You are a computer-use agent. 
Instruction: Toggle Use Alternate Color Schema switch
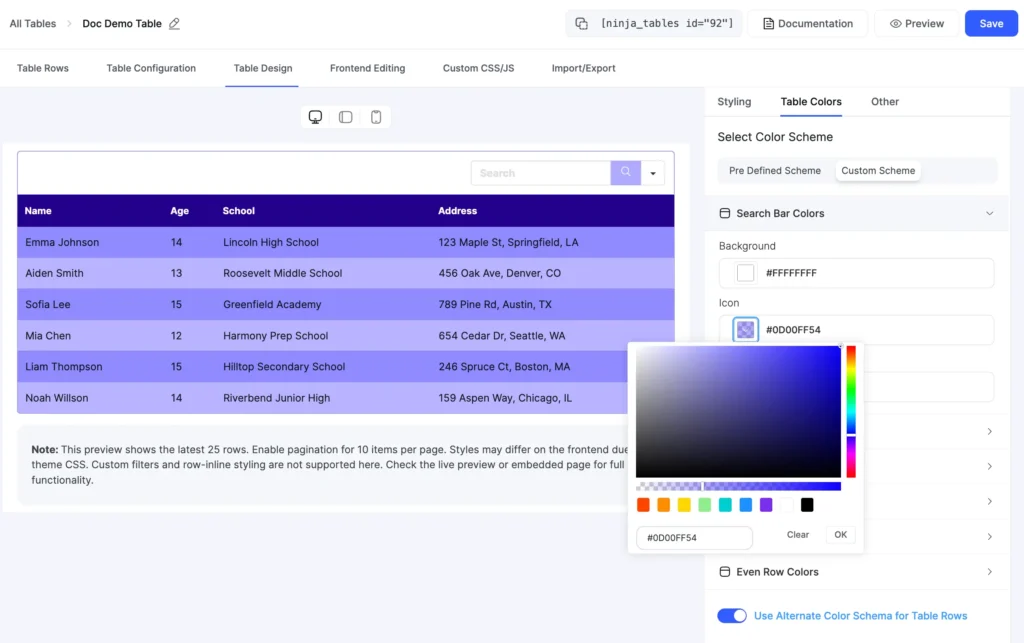pyautogui.click(x=731, y=616)
